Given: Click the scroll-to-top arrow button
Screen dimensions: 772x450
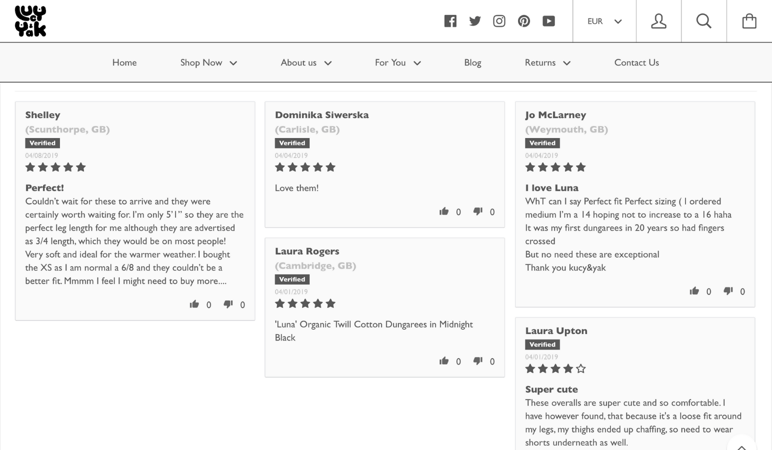Looking at the screenshot, I should pos(741,446).
